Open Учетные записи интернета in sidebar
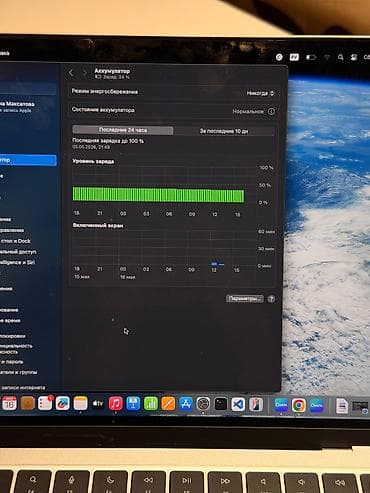The image size is (370, 493). point(23,388)
